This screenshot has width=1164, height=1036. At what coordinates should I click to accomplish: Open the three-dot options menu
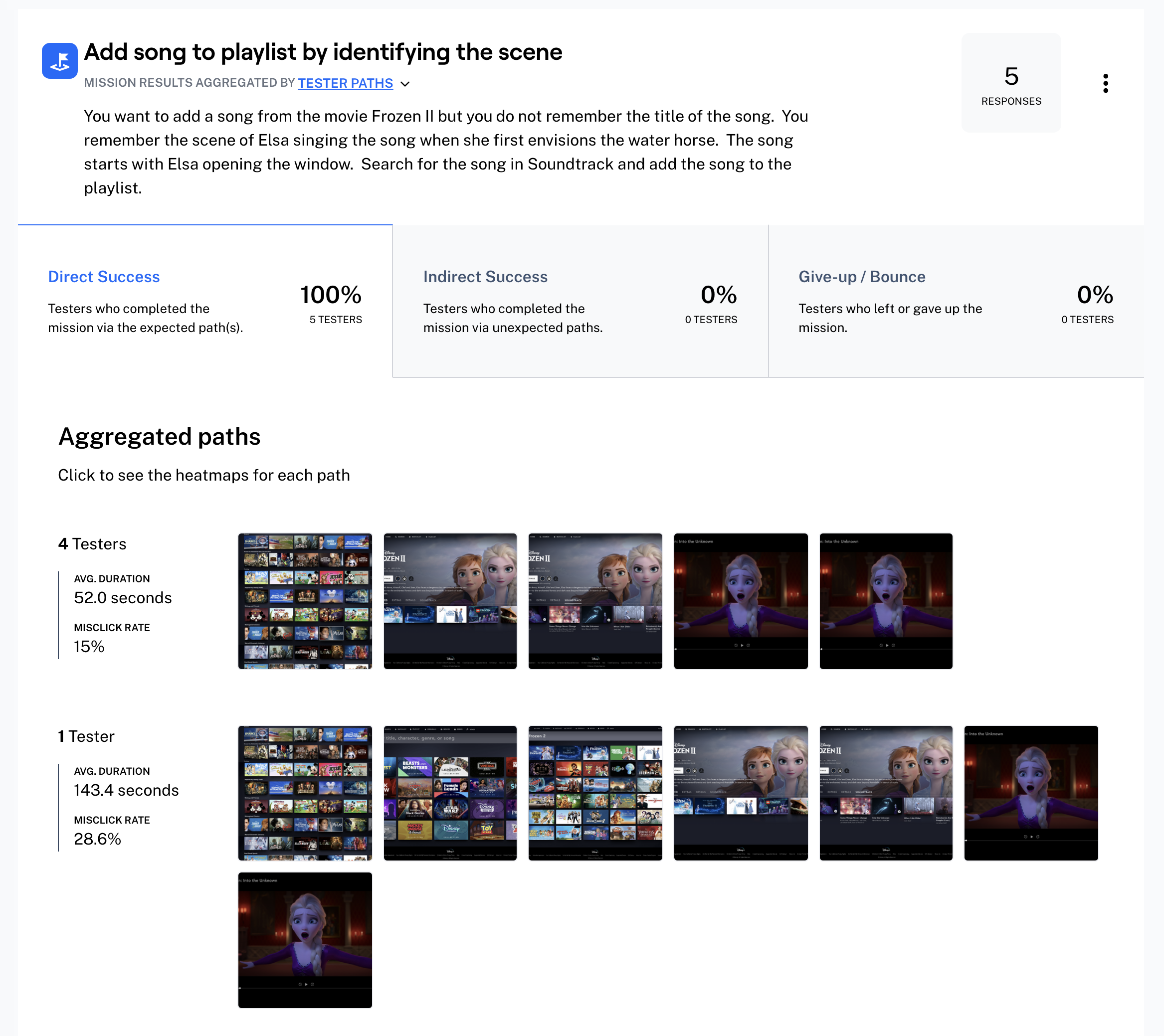click(x=1105, y=83)
